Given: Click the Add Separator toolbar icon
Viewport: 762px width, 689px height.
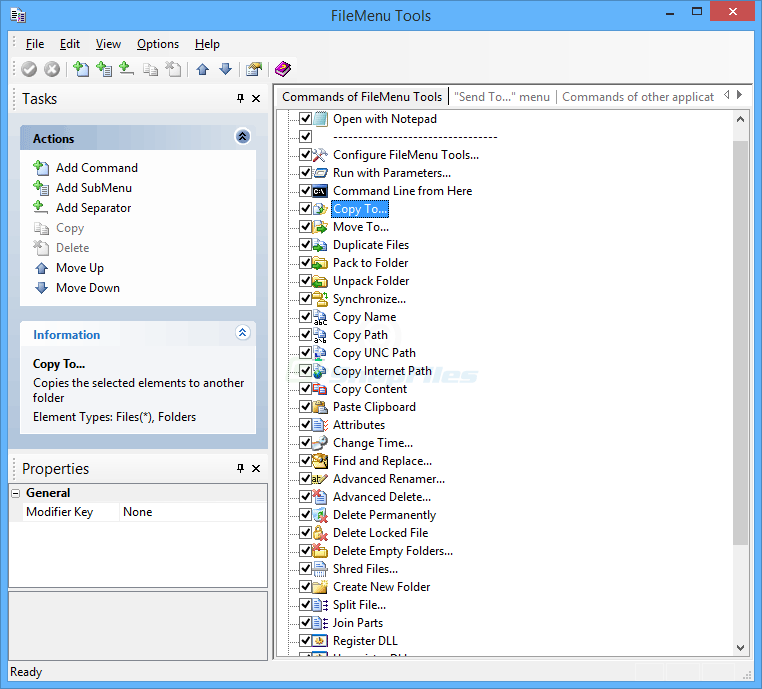Looking at the screenshot, I should [126, 69].
